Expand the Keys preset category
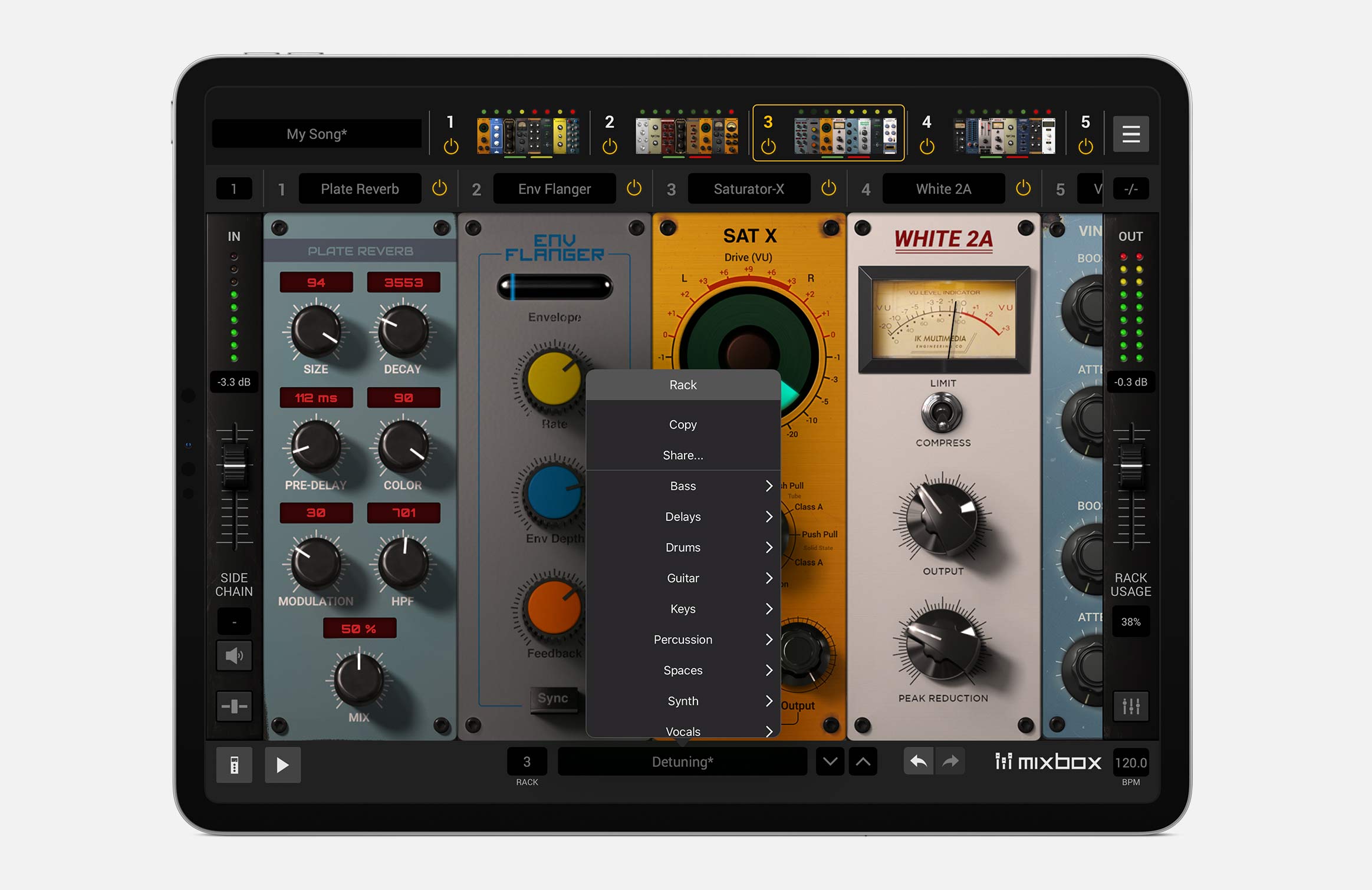 click(x=683, y=608)
